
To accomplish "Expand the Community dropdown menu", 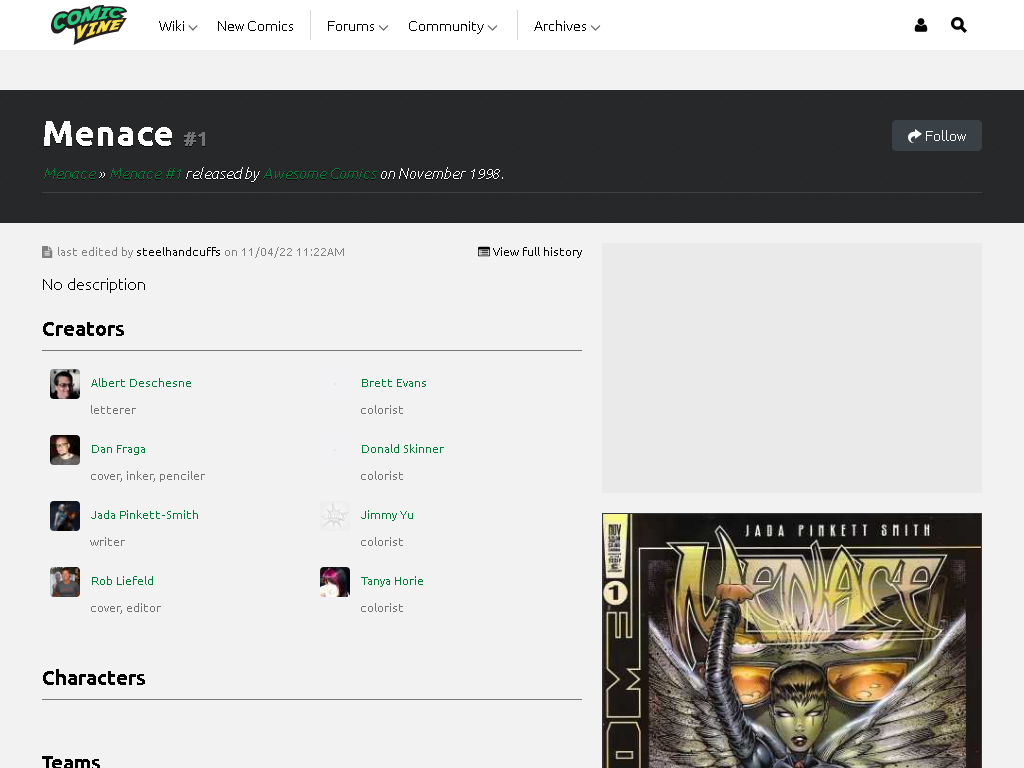I will (453, 26).
